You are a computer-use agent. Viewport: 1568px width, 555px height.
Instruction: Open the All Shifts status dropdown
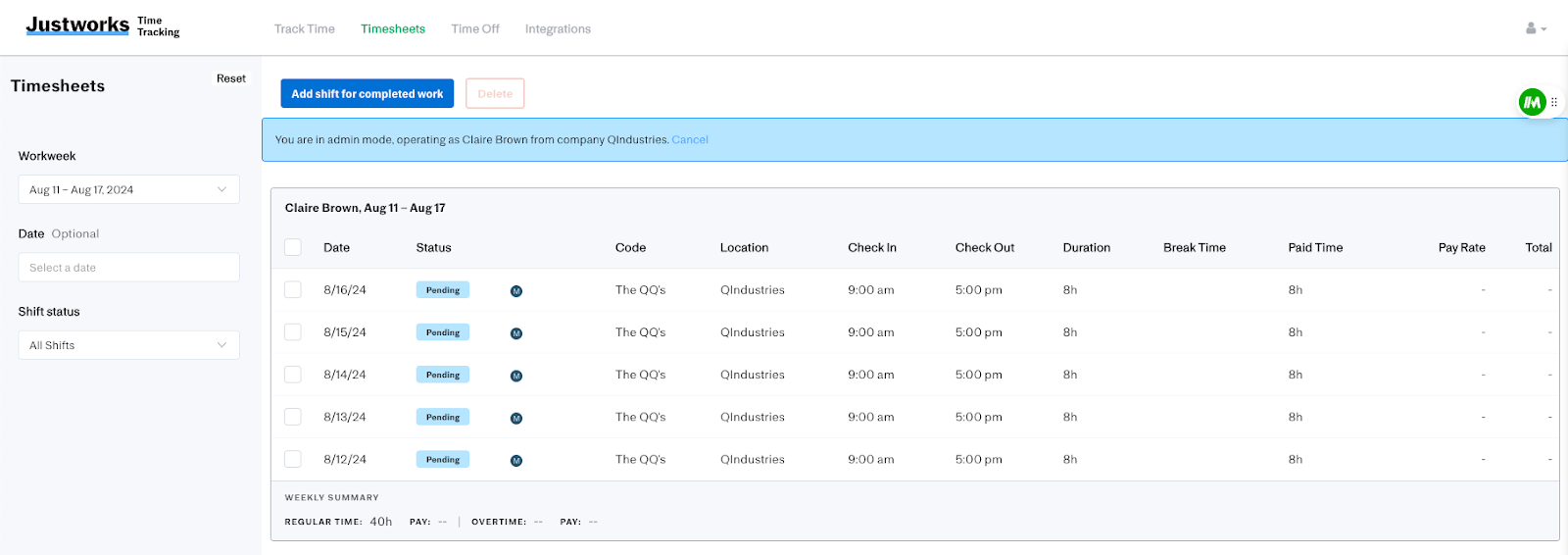click(128, 345)
